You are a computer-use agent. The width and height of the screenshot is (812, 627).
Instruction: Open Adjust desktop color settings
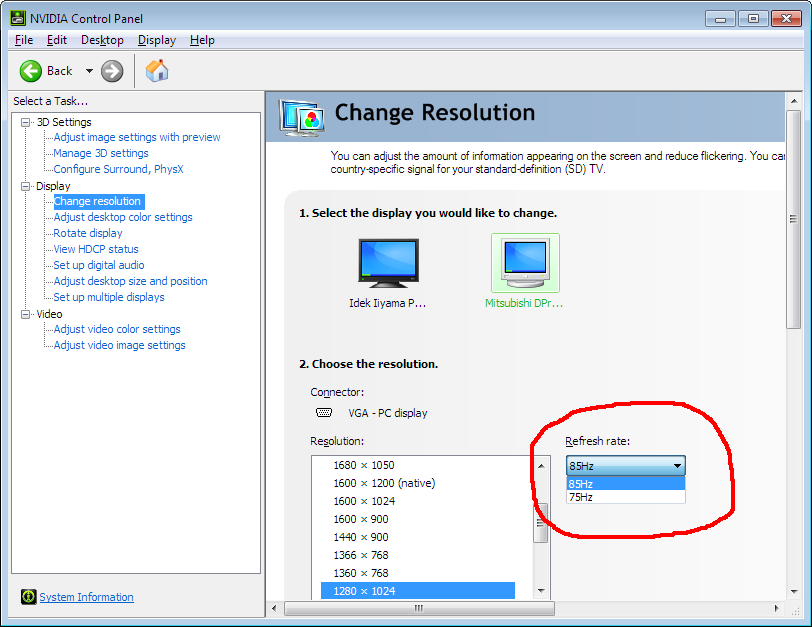[123, 217]
